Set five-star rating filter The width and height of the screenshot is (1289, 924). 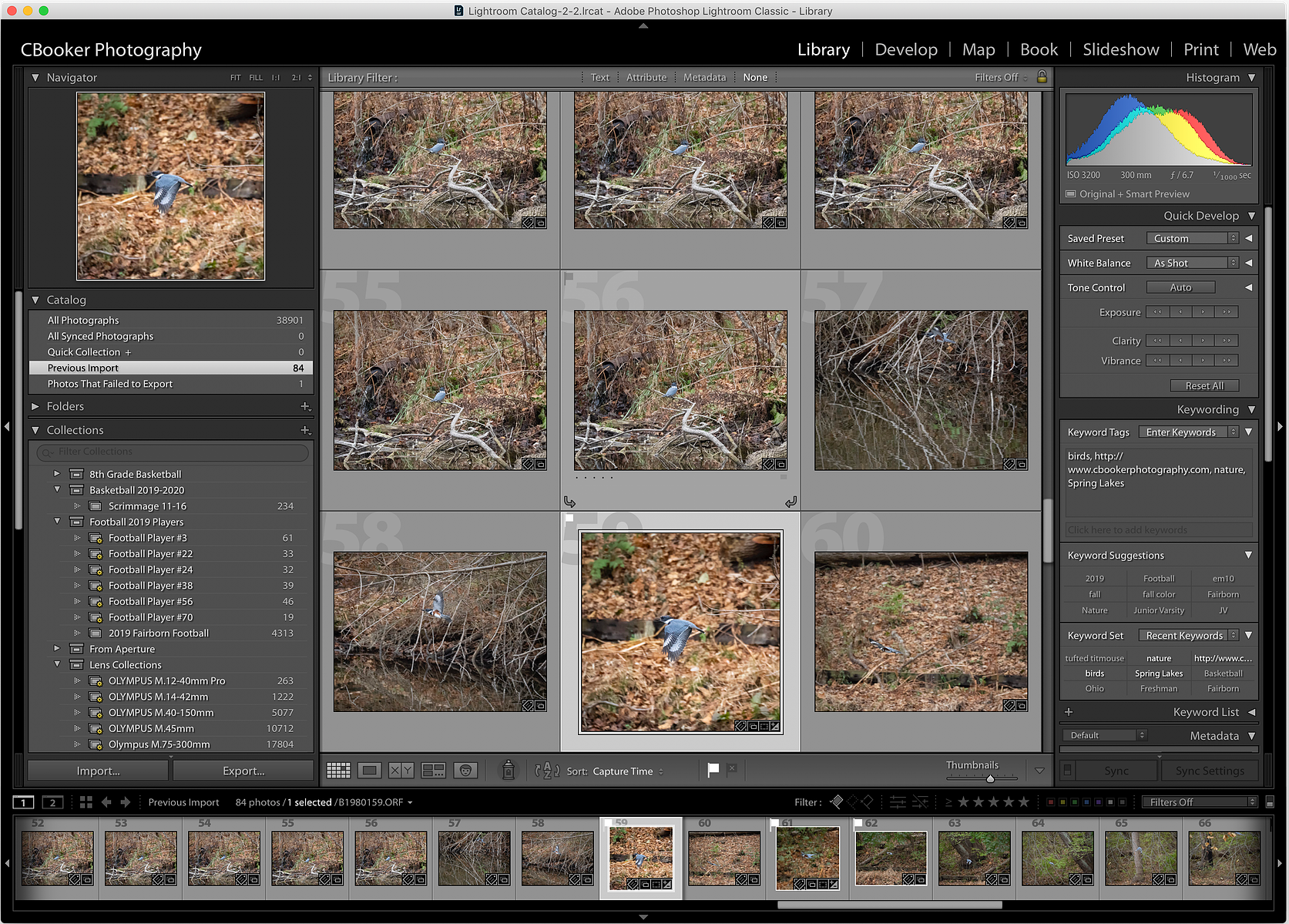point(1024,802)
